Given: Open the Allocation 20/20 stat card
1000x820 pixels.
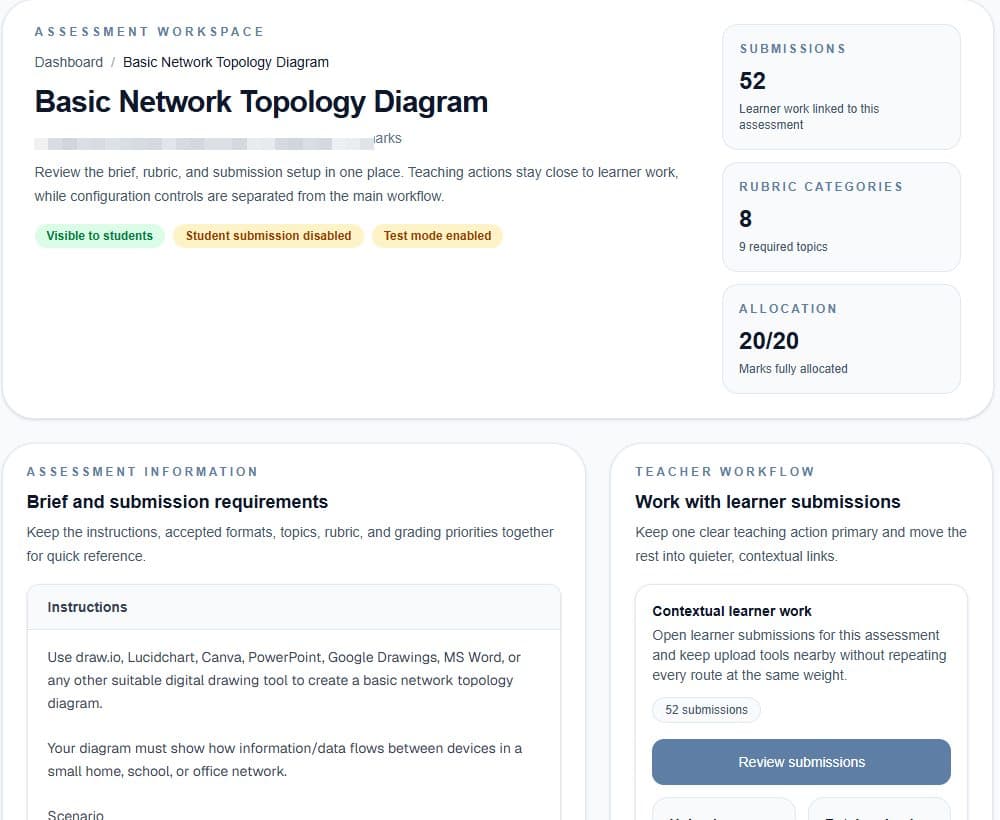Looking at the screenshot, I should 841,339.
